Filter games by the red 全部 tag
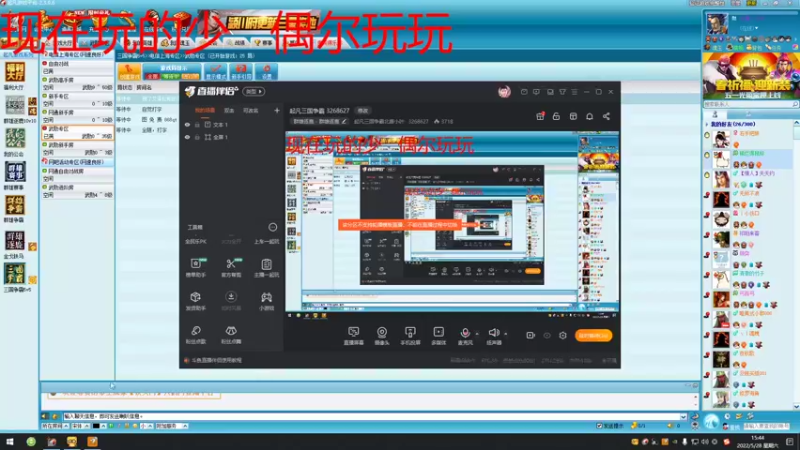Image resolution: width=800 pixels, height=450 pixels. click(152, 77)
